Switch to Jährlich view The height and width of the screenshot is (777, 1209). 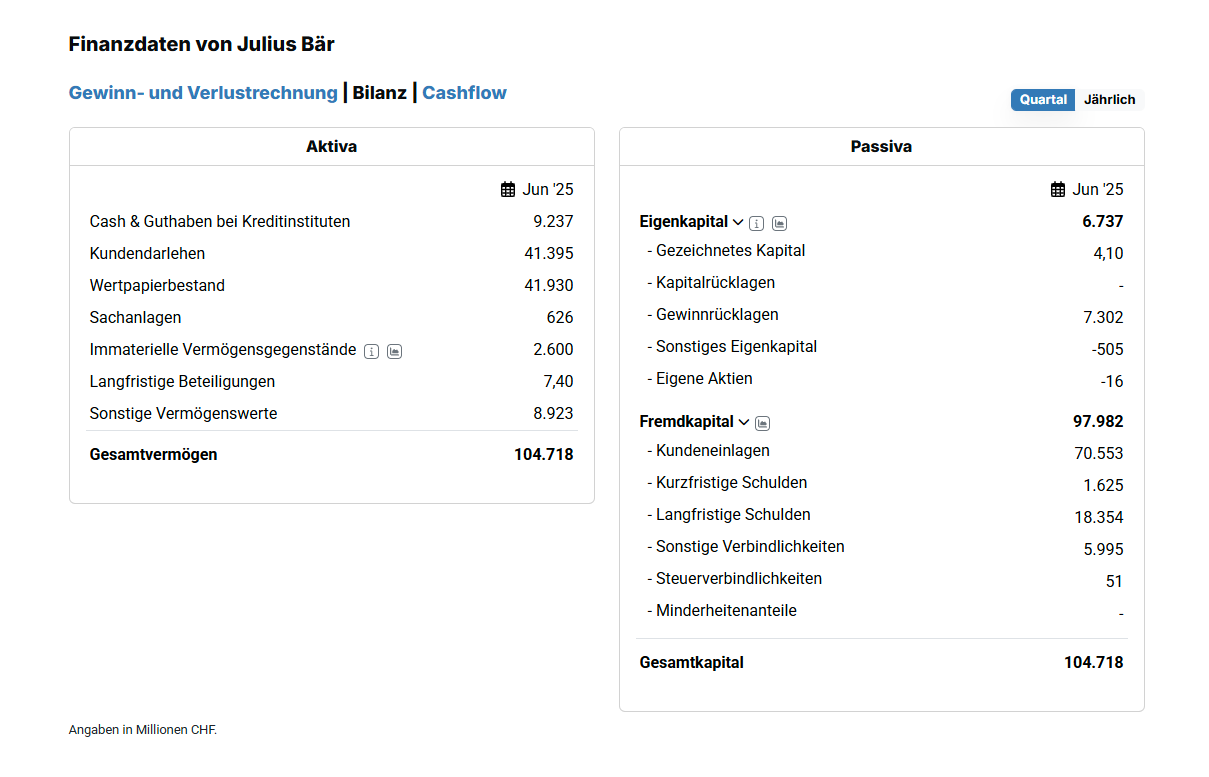(x=1109, y=100)
